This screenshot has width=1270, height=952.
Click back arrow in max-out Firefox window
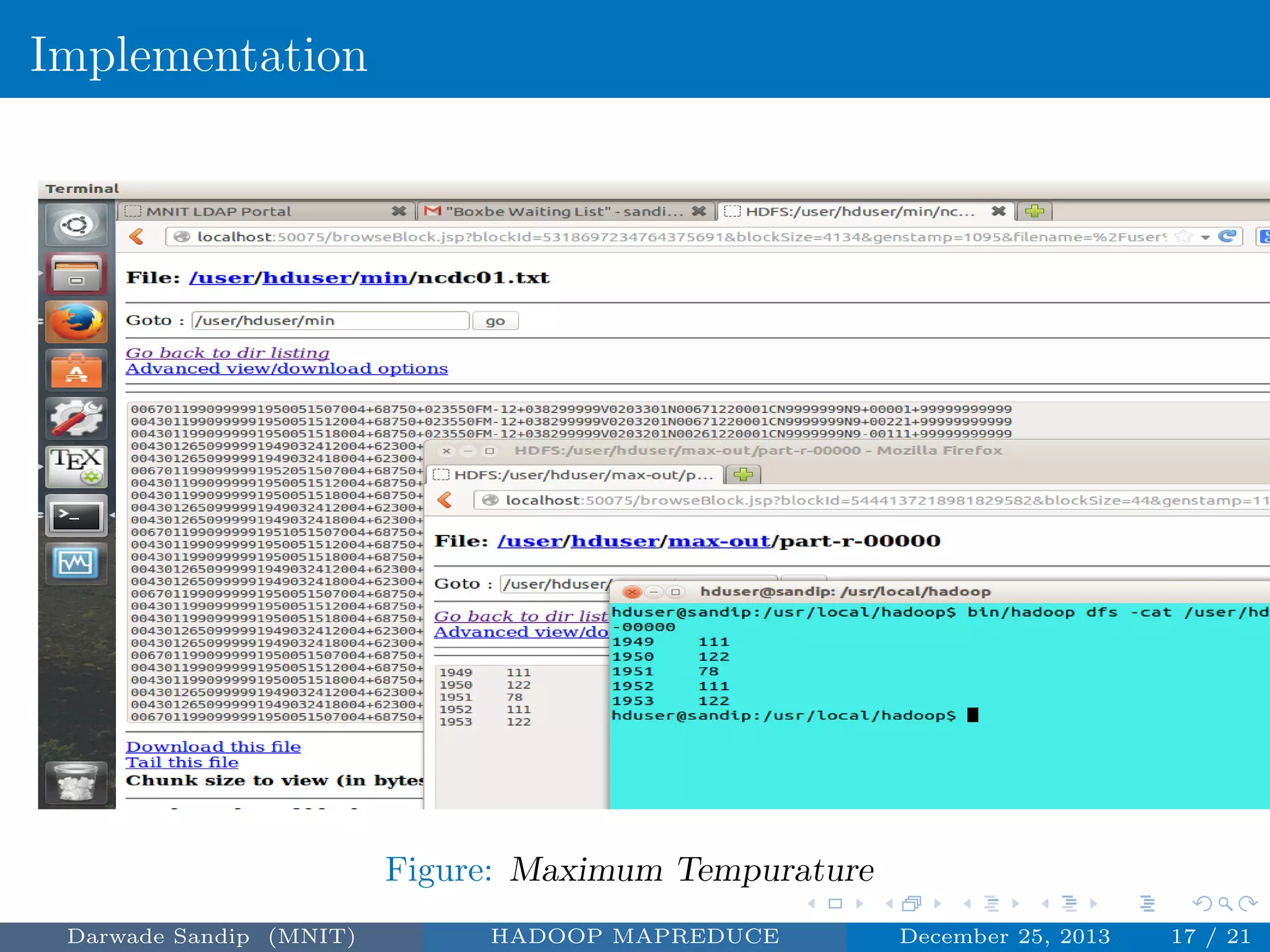click(445, 500)
